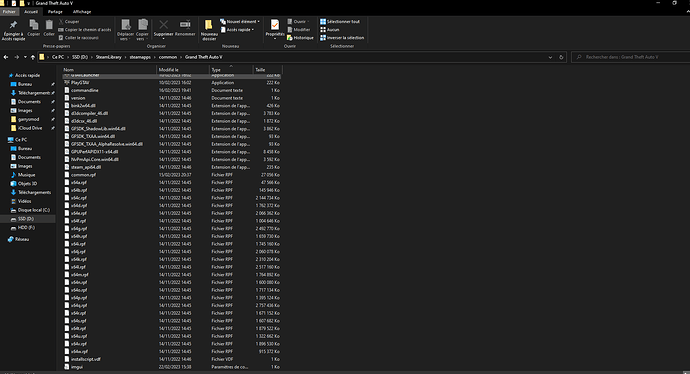The width and height of the screenshot is (690, 374).
Task: Open Musique in the sidebar
Action: (26, 175)
